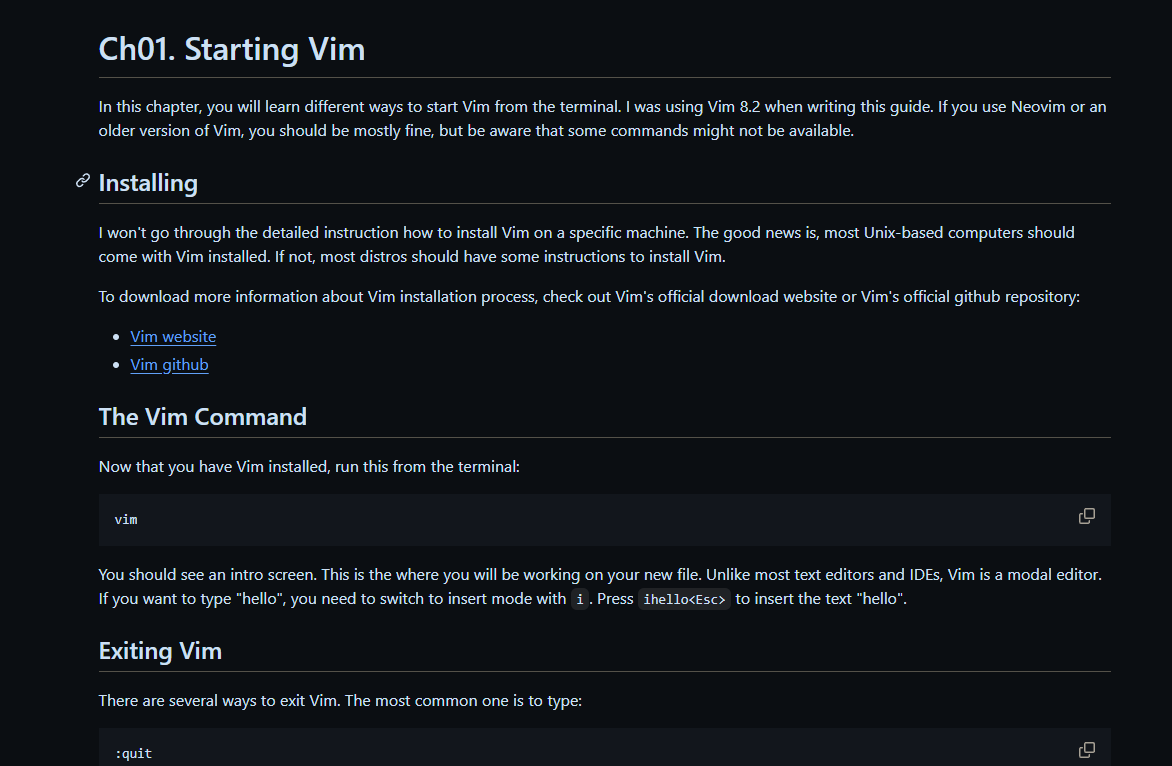Click the paragraph about Unix-based computers
This screenshot has width=1172, height=766.
pyautogui.click(x=587, y=244)
